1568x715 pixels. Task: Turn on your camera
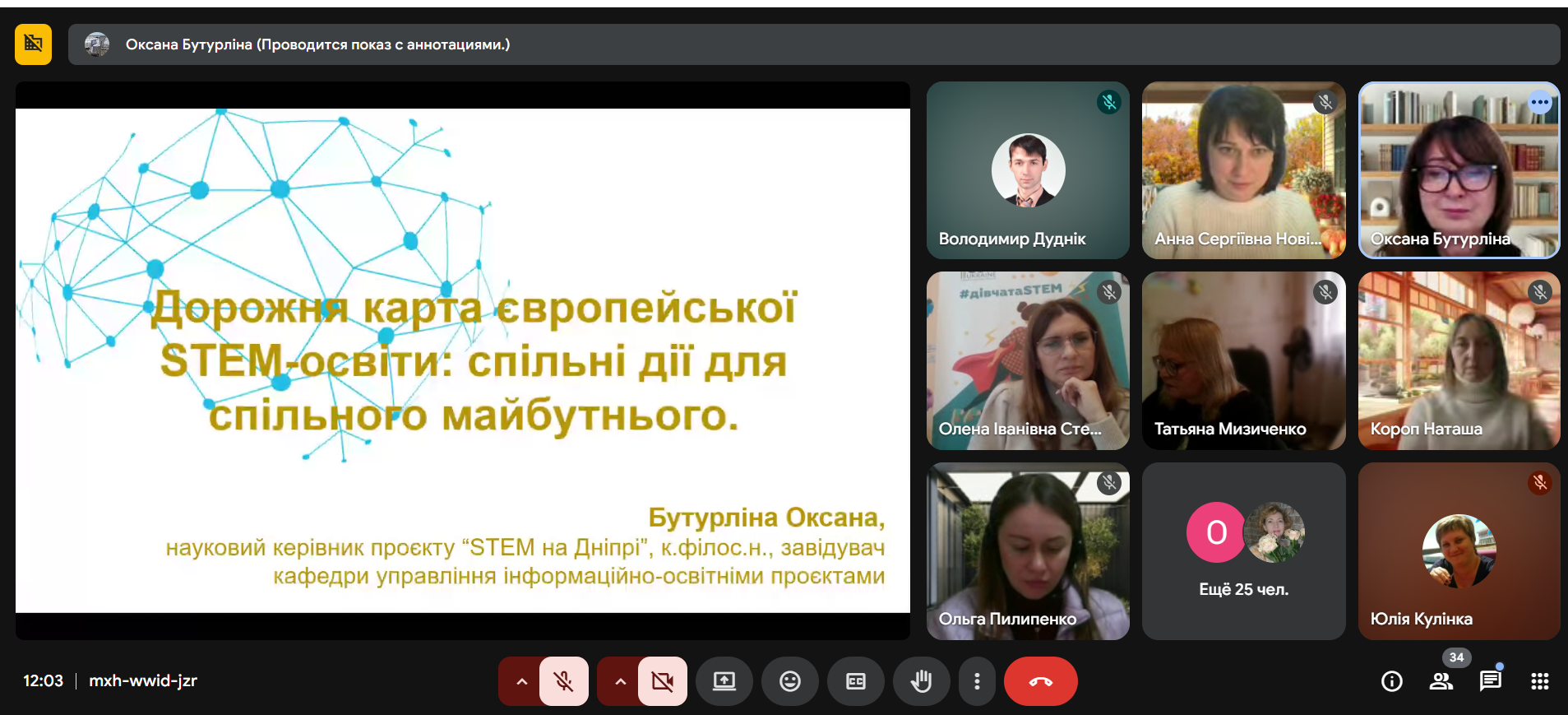[x=662, y=681]
